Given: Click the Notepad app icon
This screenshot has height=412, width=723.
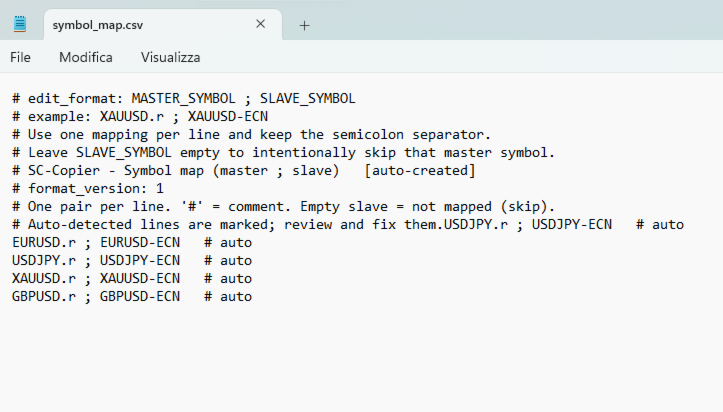Looking at the screenshot, I should tap(20, 24).
